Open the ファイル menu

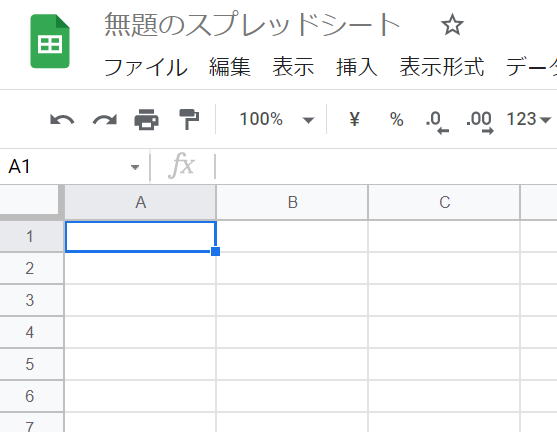point(146,67)
